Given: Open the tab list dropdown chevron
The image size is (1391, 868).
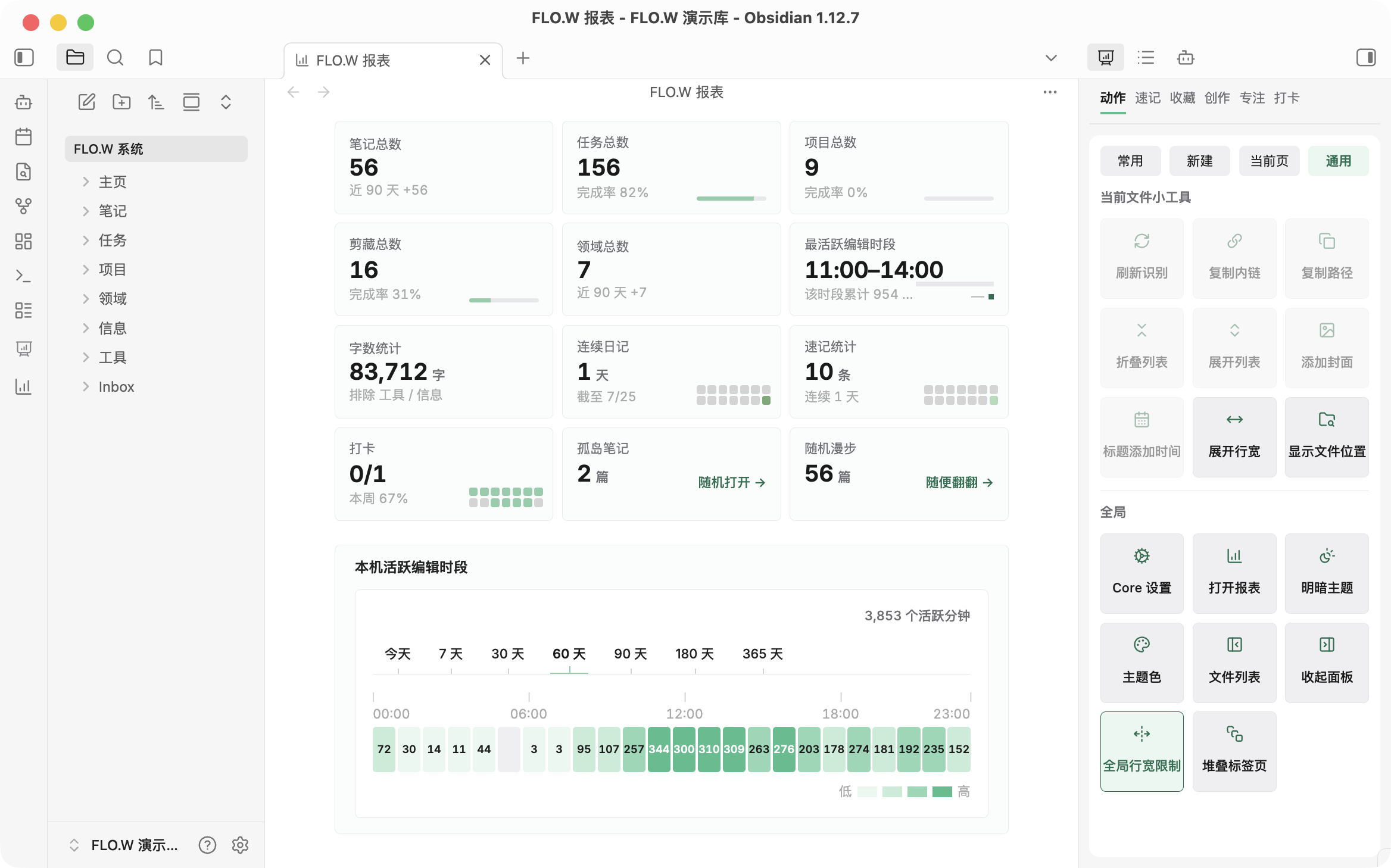Looking at the screenshot, I should 1051,58.
